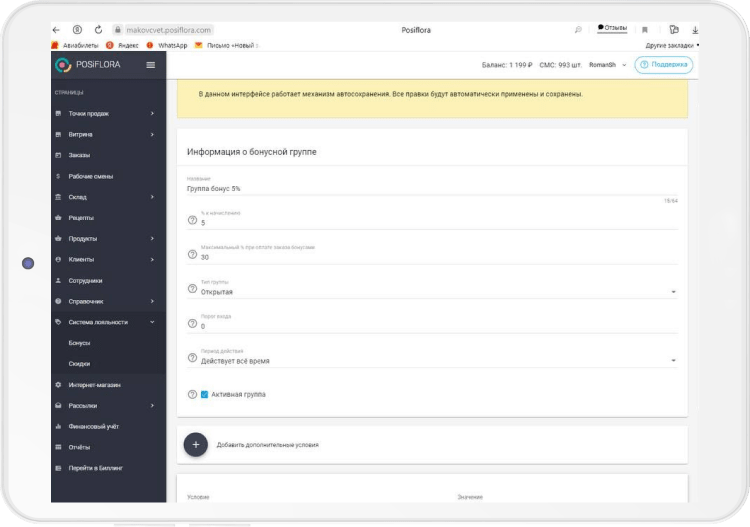Click 'Другие закладки' on bookmarks bar
The height and width of the screenshot is (527, 750).
click(x=670, y=45)
